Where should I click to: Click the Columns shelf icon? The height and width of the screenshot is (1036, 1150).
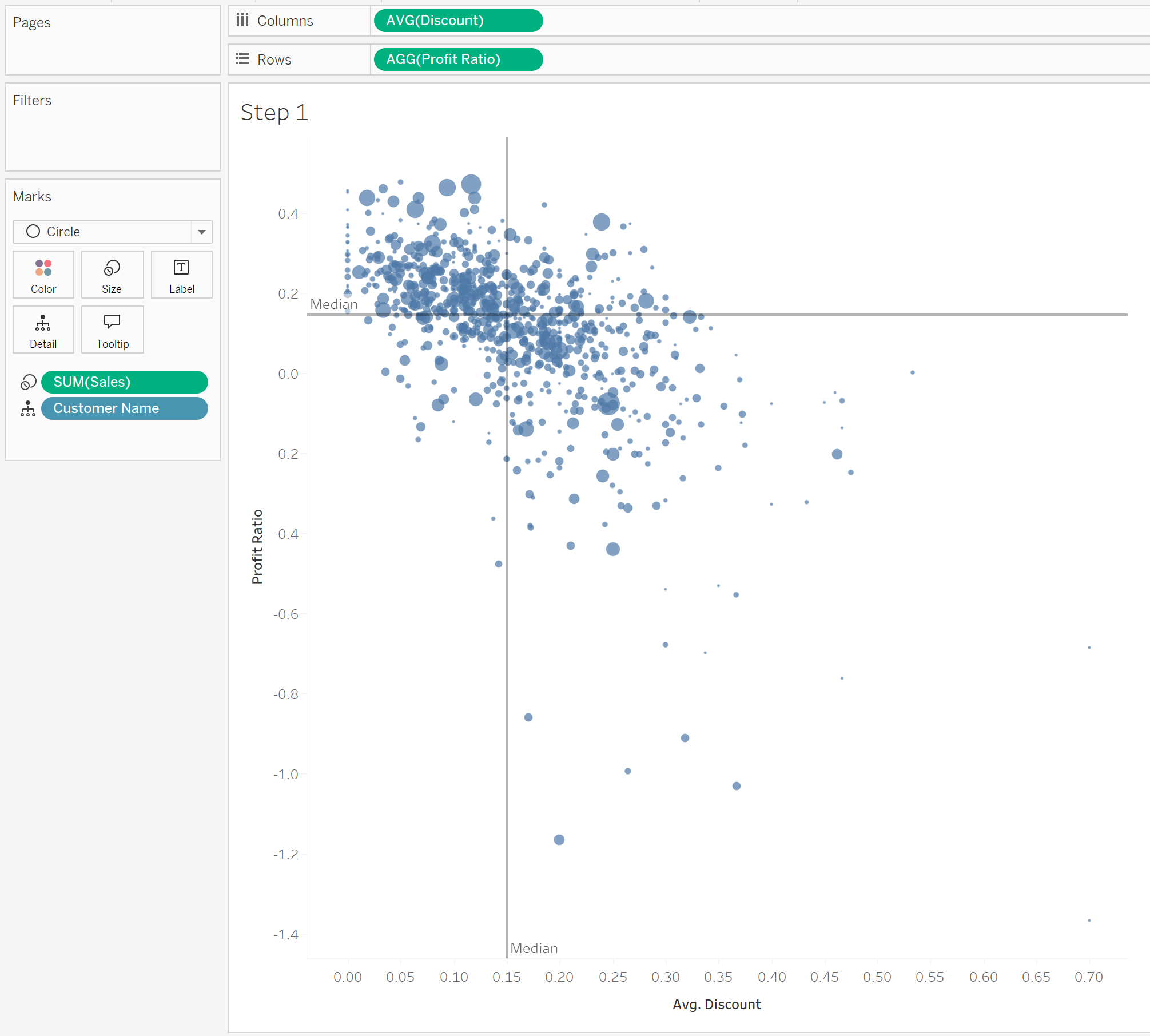point(242,21)
